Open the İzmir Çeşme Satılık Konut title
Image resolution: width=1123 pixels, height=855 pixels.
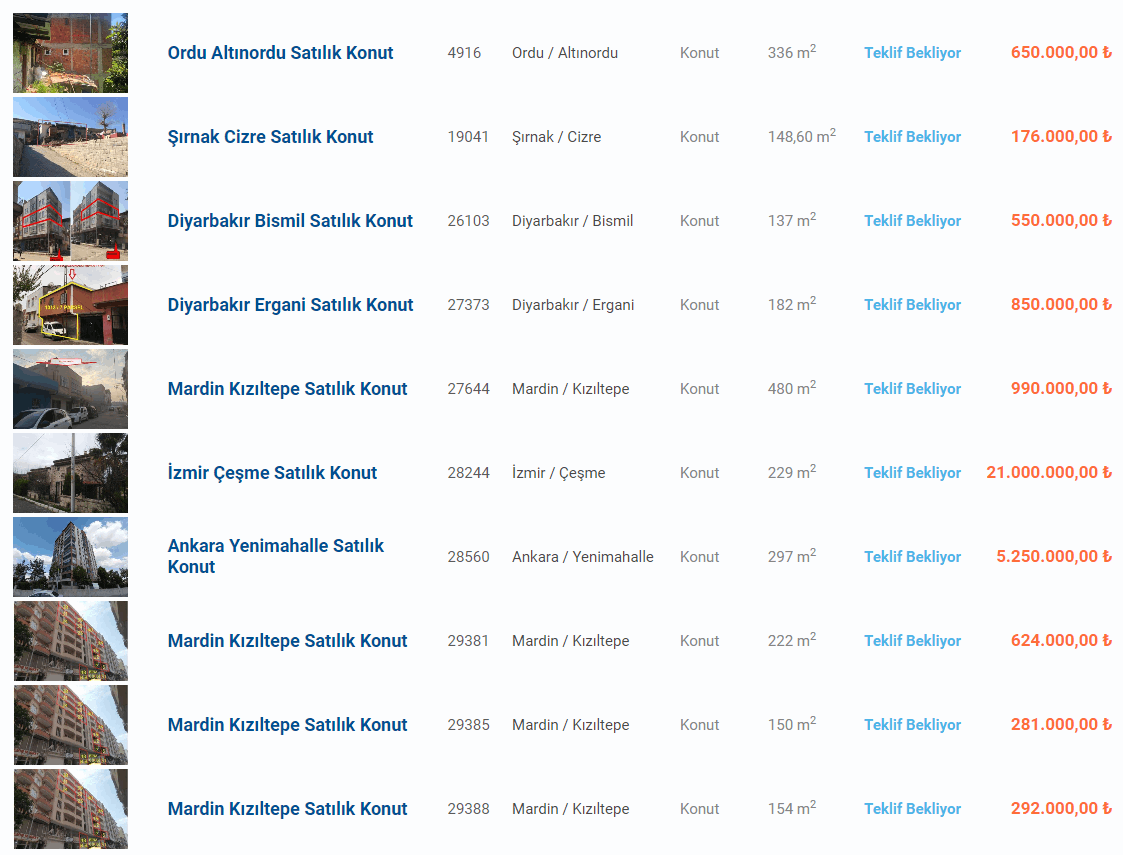pyautogui.click(x=272, y=473)
